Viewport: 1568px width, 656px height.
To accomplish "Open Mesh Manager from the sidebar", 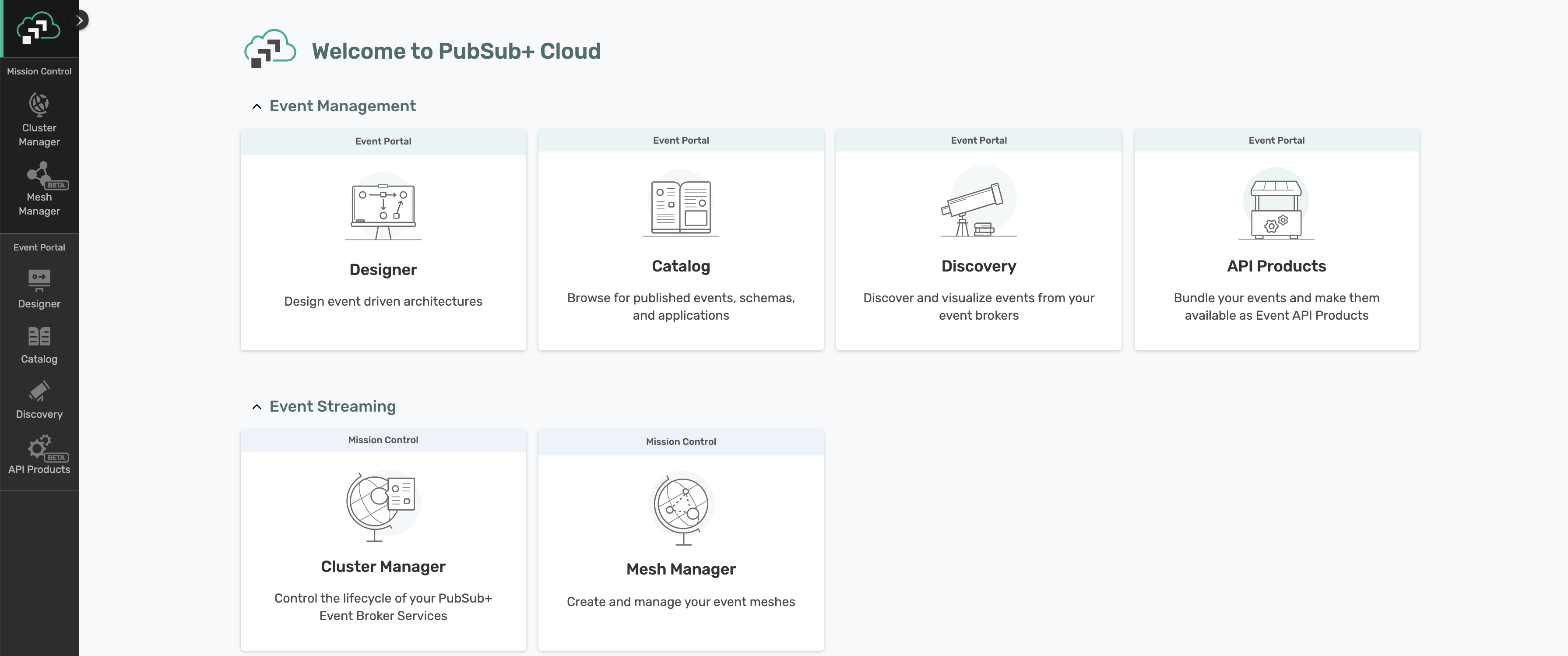I will click(x=39, y=176).
